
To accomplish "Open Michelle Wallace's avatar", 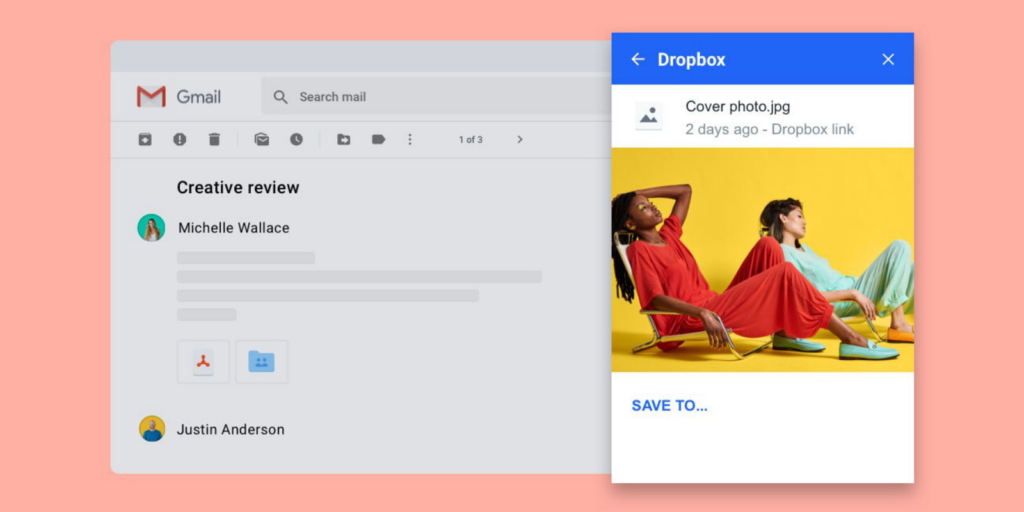I will (x=151, y=228).
